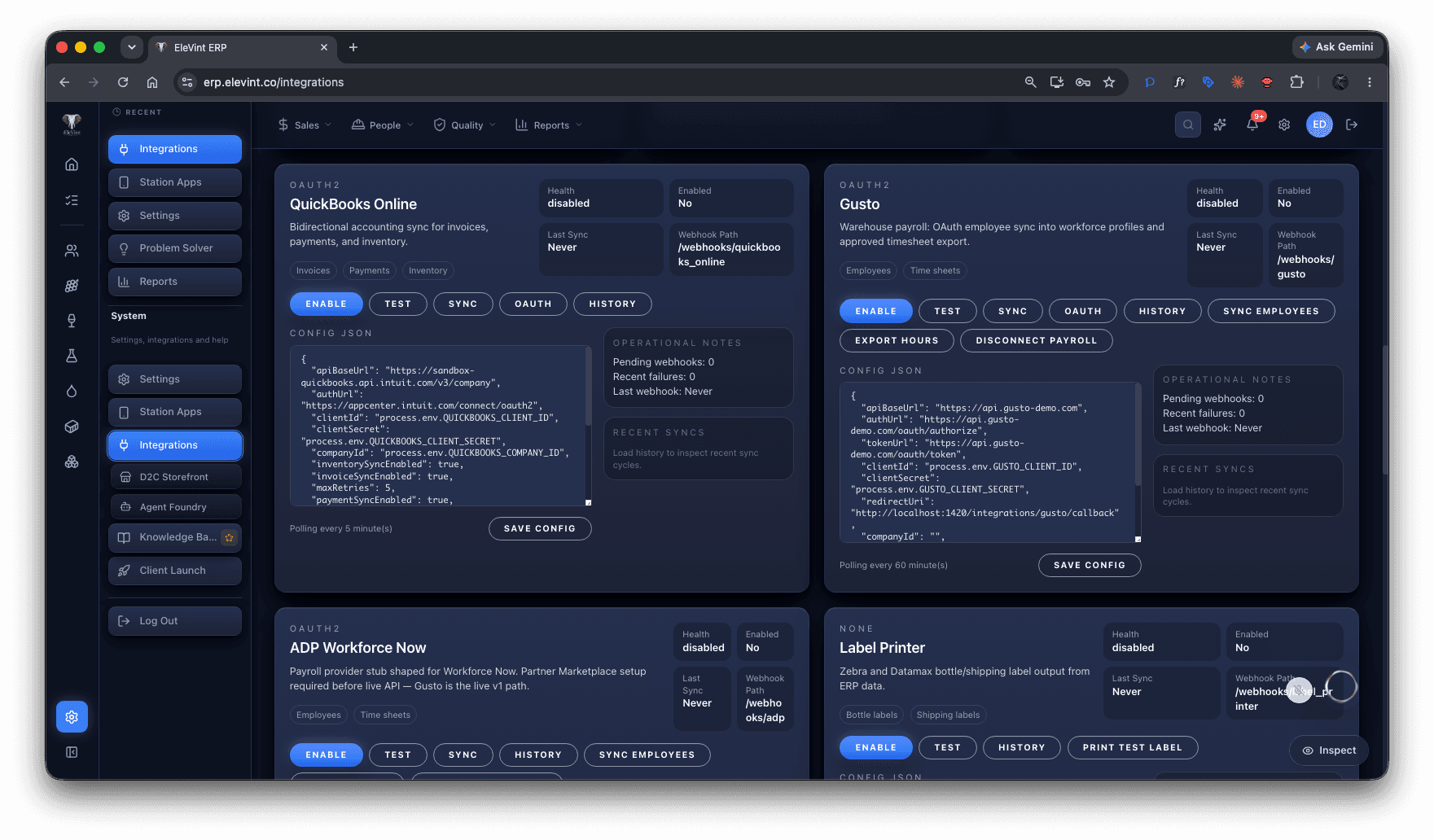Click the highlighted settings gear in left rail
This screenshot has width=1434, height=840.
(x=72, y=717)
